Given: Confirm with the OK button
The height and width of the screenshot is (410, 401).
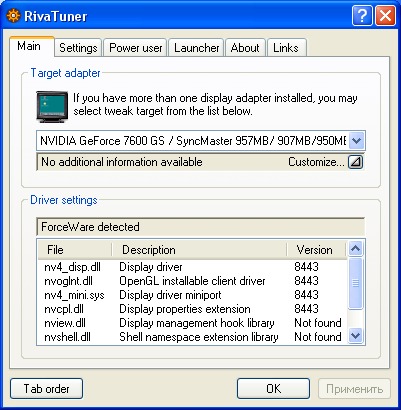Looking at the screenshot, I should coord(273,389).
